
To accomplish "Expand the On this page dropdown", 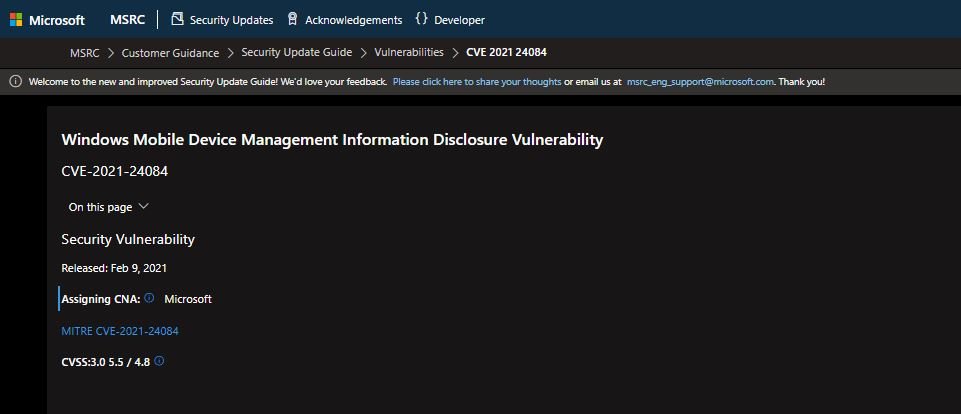I will pyautogui.click(x=108, y=207).
